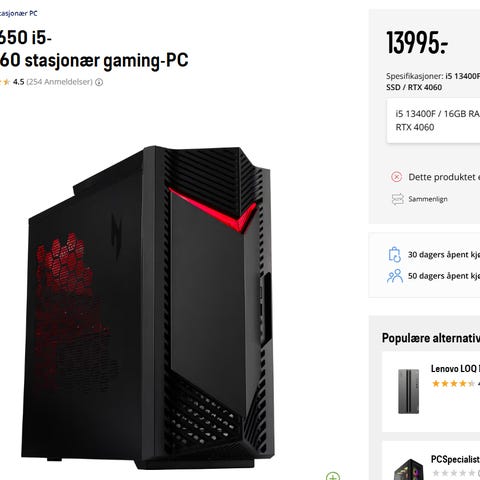
Task: Click the 50 dagers members people icon
Action: (x=395, y=276)
